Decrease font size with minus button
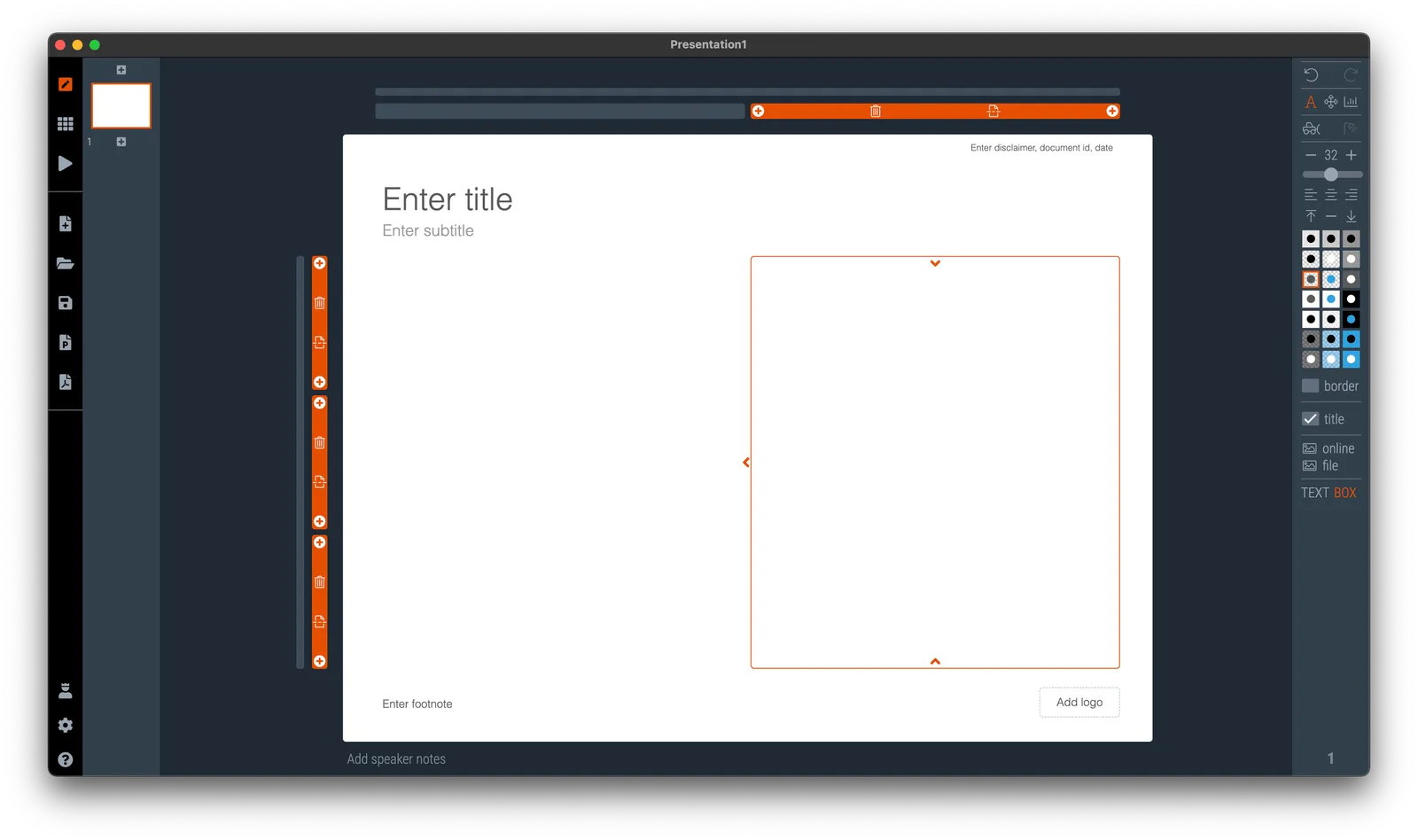This screenshot has height=840, width=1418. (1311, 155)
